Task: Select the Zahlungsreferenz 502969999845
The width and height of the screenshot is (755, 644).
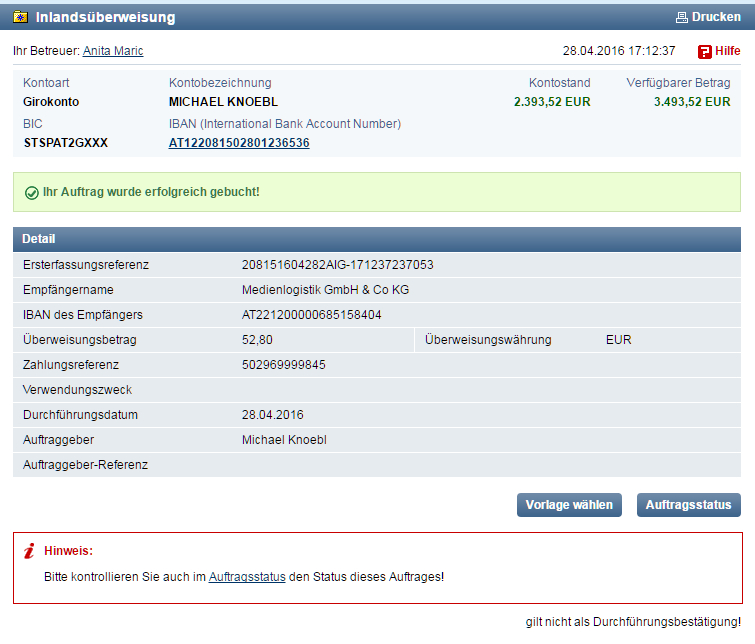Action: (284, 365)
